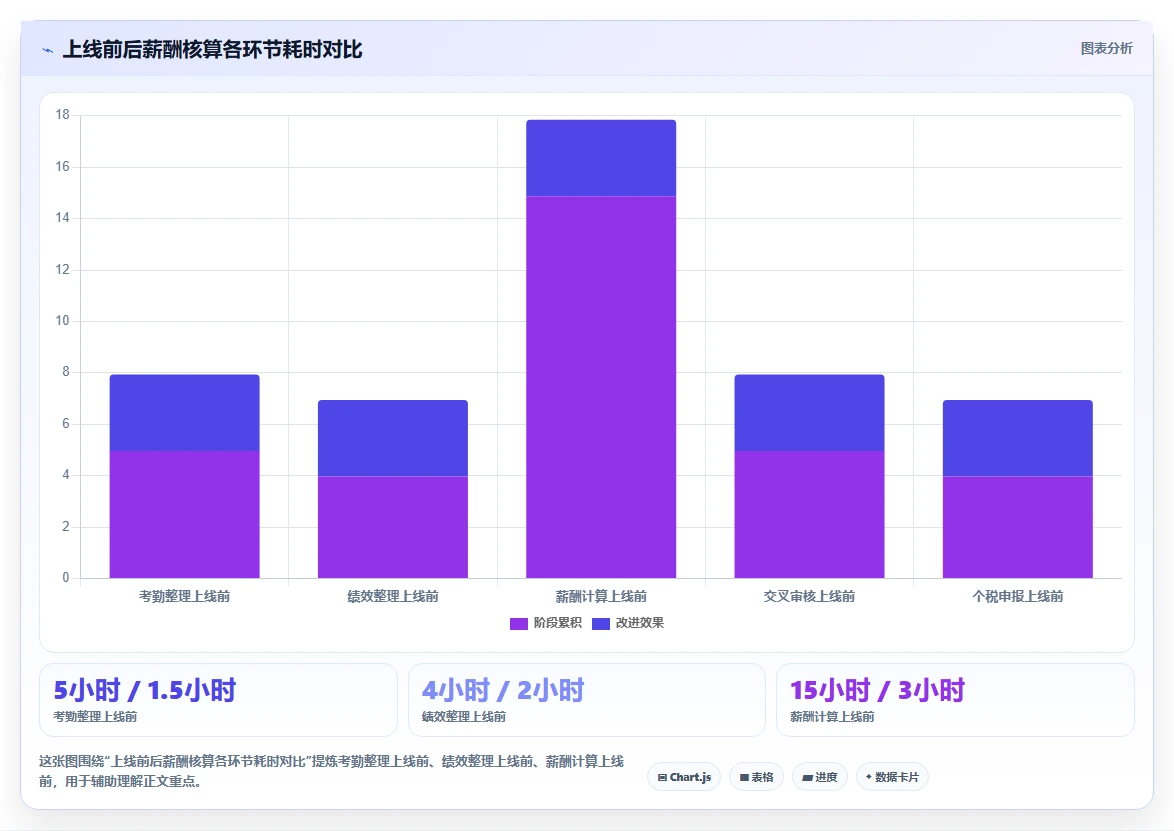Click blue segment of 交叉审核上线前 bar

point(809,413)
